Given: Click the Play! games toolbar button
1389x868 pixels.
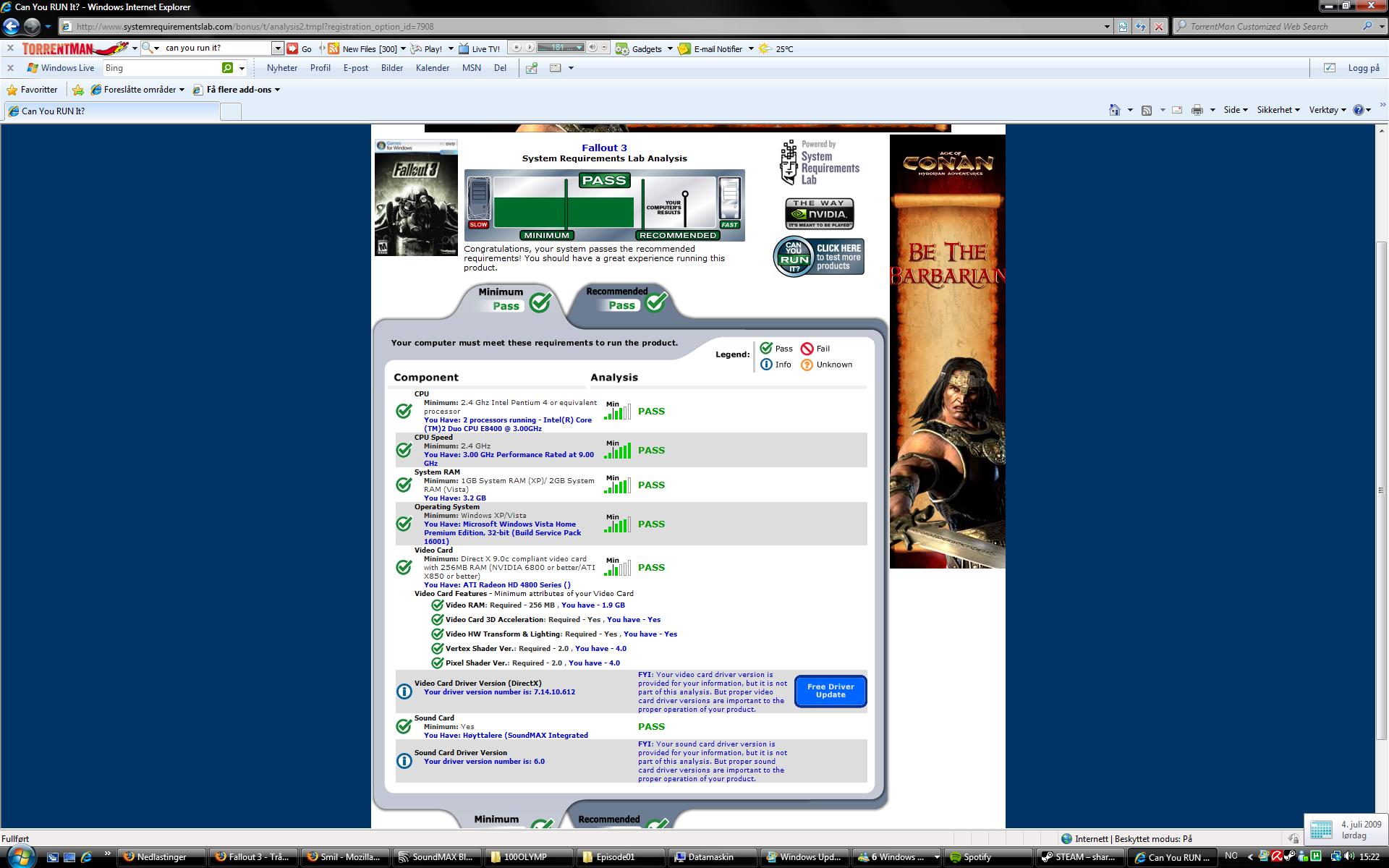Looking at the screenshot, I should tap(427, 48).
